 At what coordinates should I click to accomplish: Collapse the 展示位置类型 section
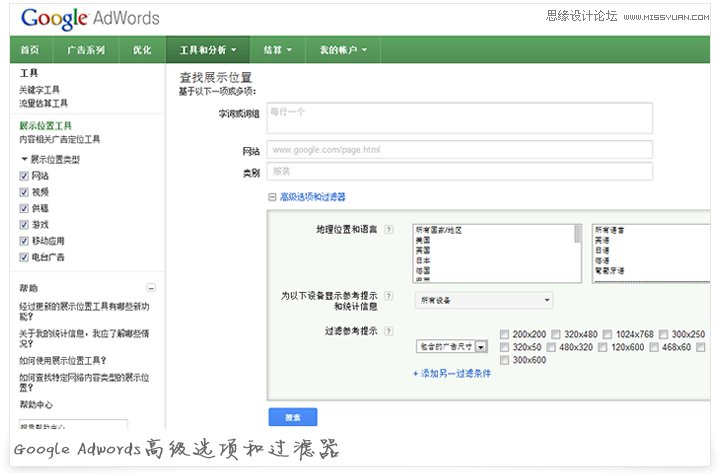pos(24,159)
